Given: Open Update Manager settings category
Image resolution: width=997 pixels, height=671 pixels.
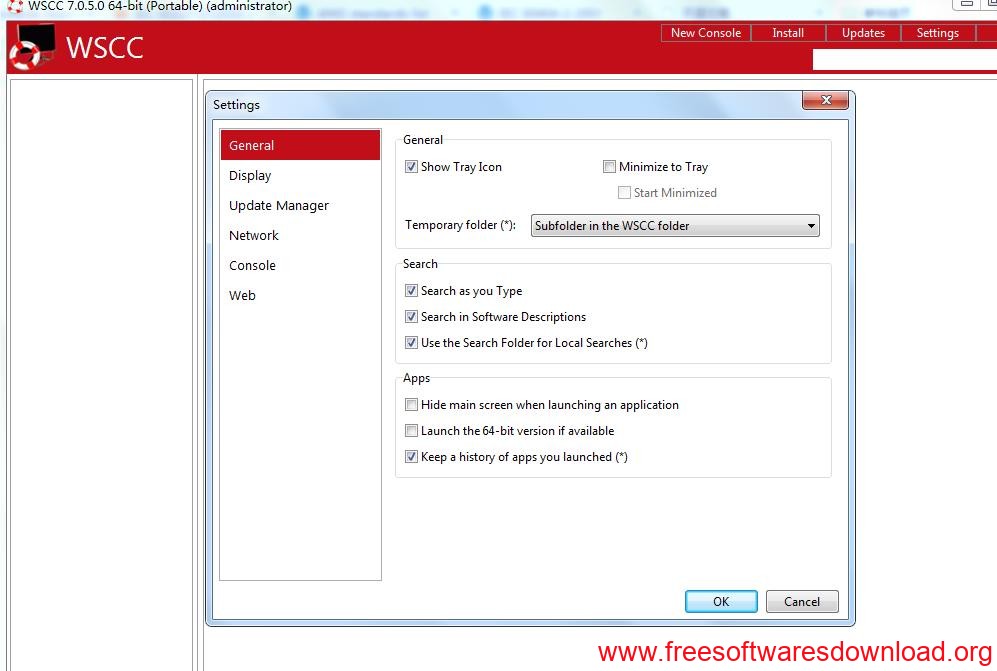Looking at the screenshot, I should [x=300, y=205].
